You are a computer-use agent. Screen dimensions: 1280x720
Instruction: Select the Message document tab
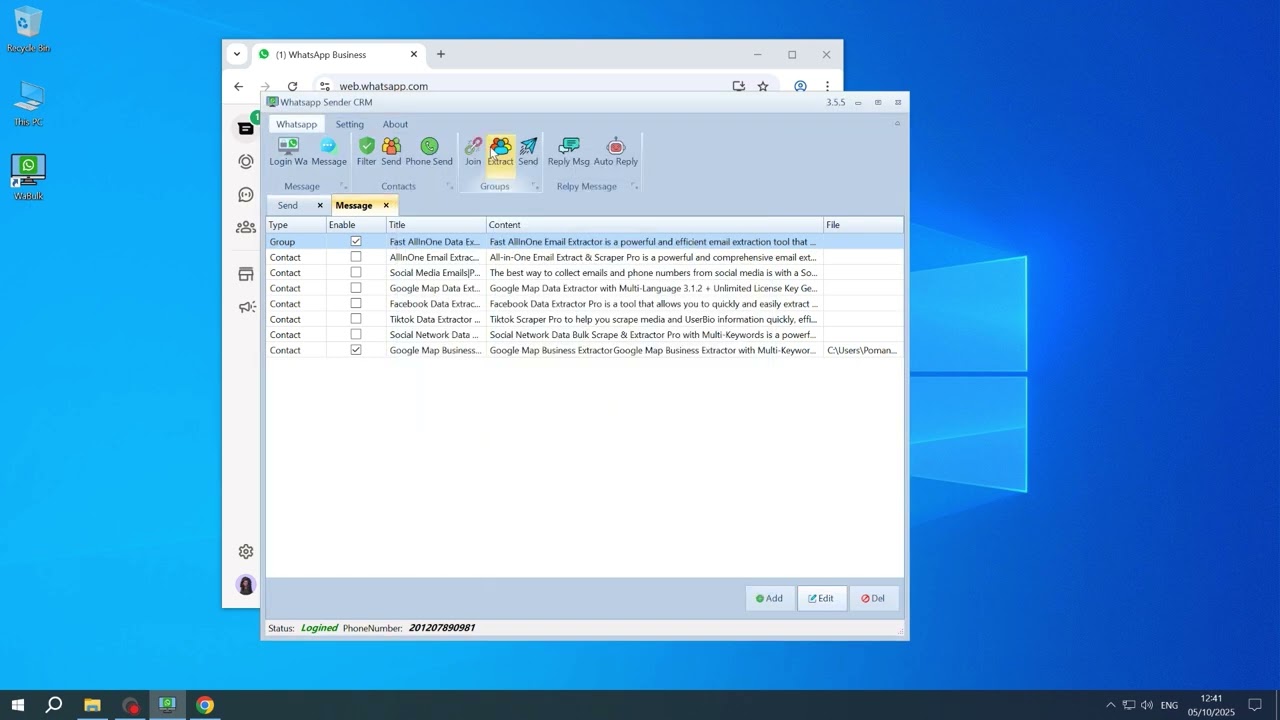click(x=354, y=205)
